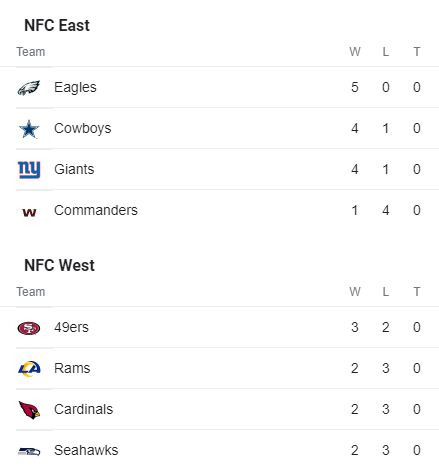439x475 pixels.
Task: Click the NFC West division heading
Action: 60,266
